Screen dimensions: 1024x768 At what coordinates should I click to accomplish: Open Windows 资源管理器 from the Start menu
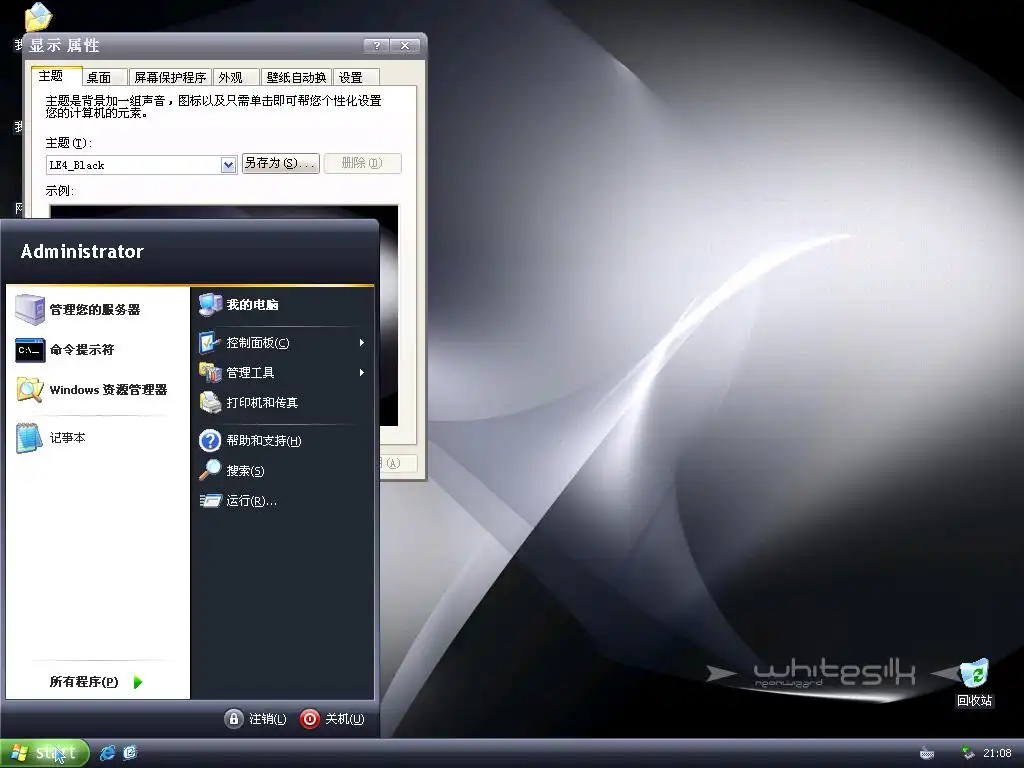point(98,390)
